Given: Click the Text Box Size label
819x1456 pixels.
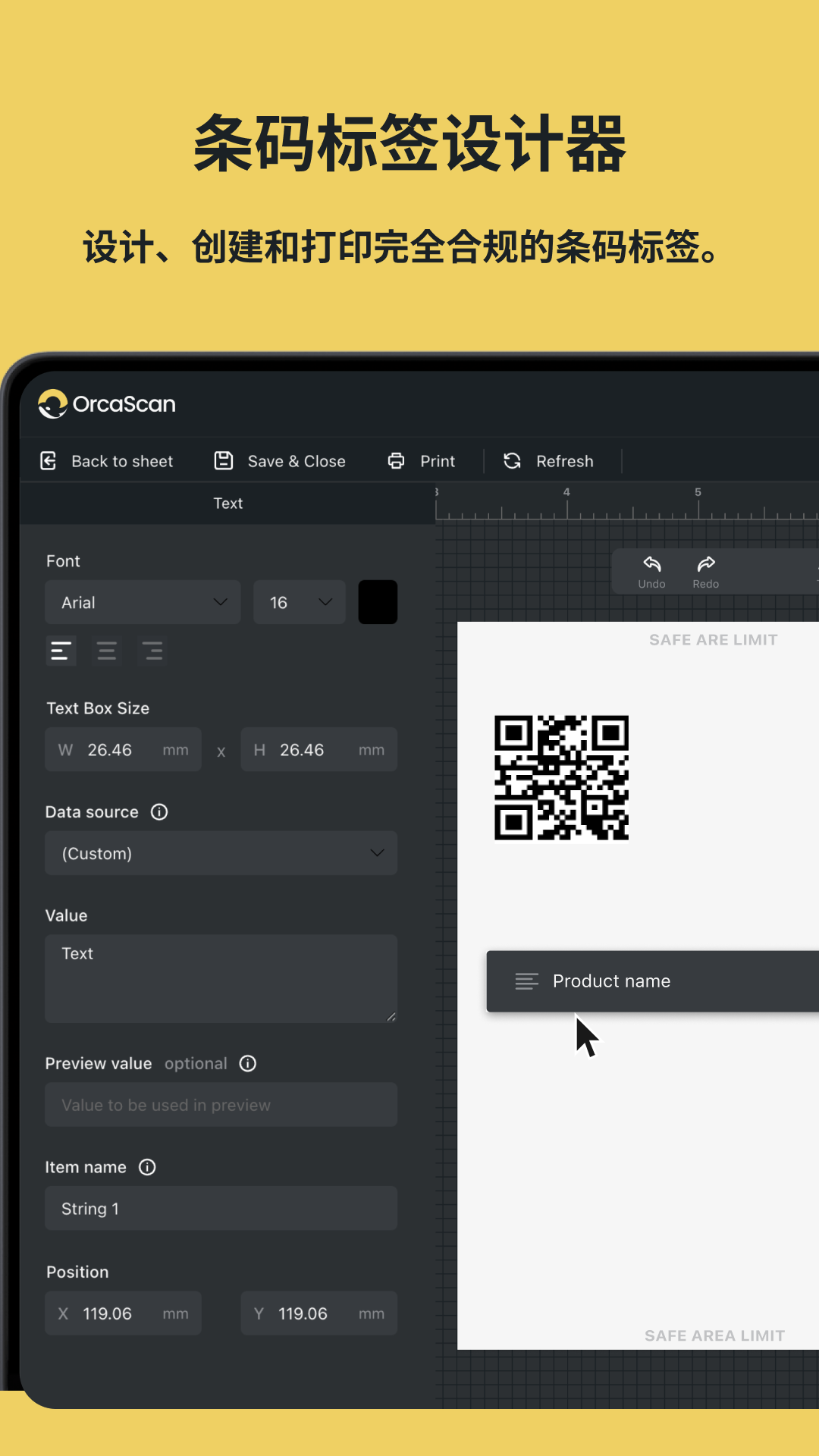Looking at the screenshot, I should [98, 708].
